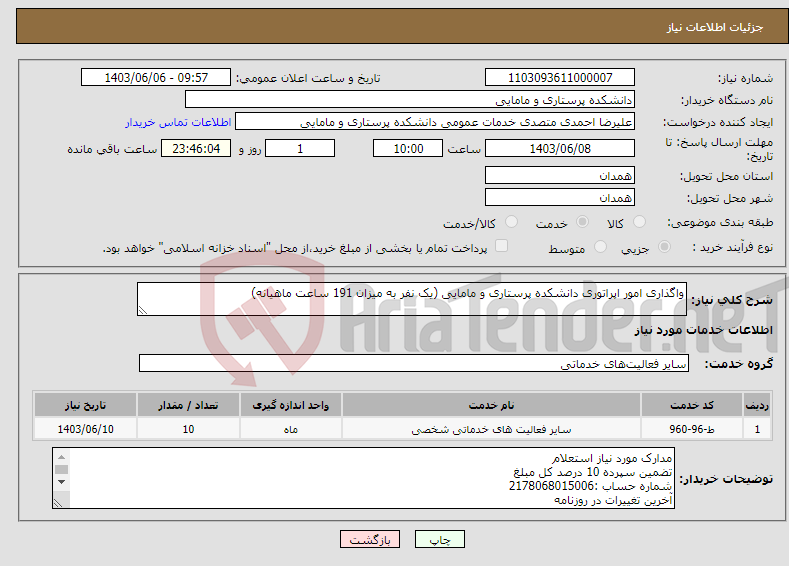This screenshot has width=789, height=566.
Task: Click service name cell سایر فعالیت های خدماتی شخصی
Action: (x=491, y=429)
